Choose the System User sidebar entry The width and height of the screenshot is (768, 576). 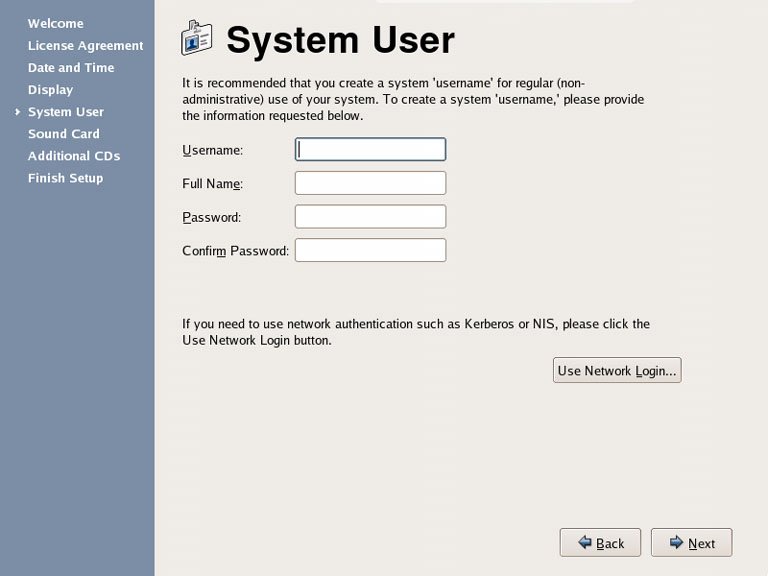[x=65, y=112]
